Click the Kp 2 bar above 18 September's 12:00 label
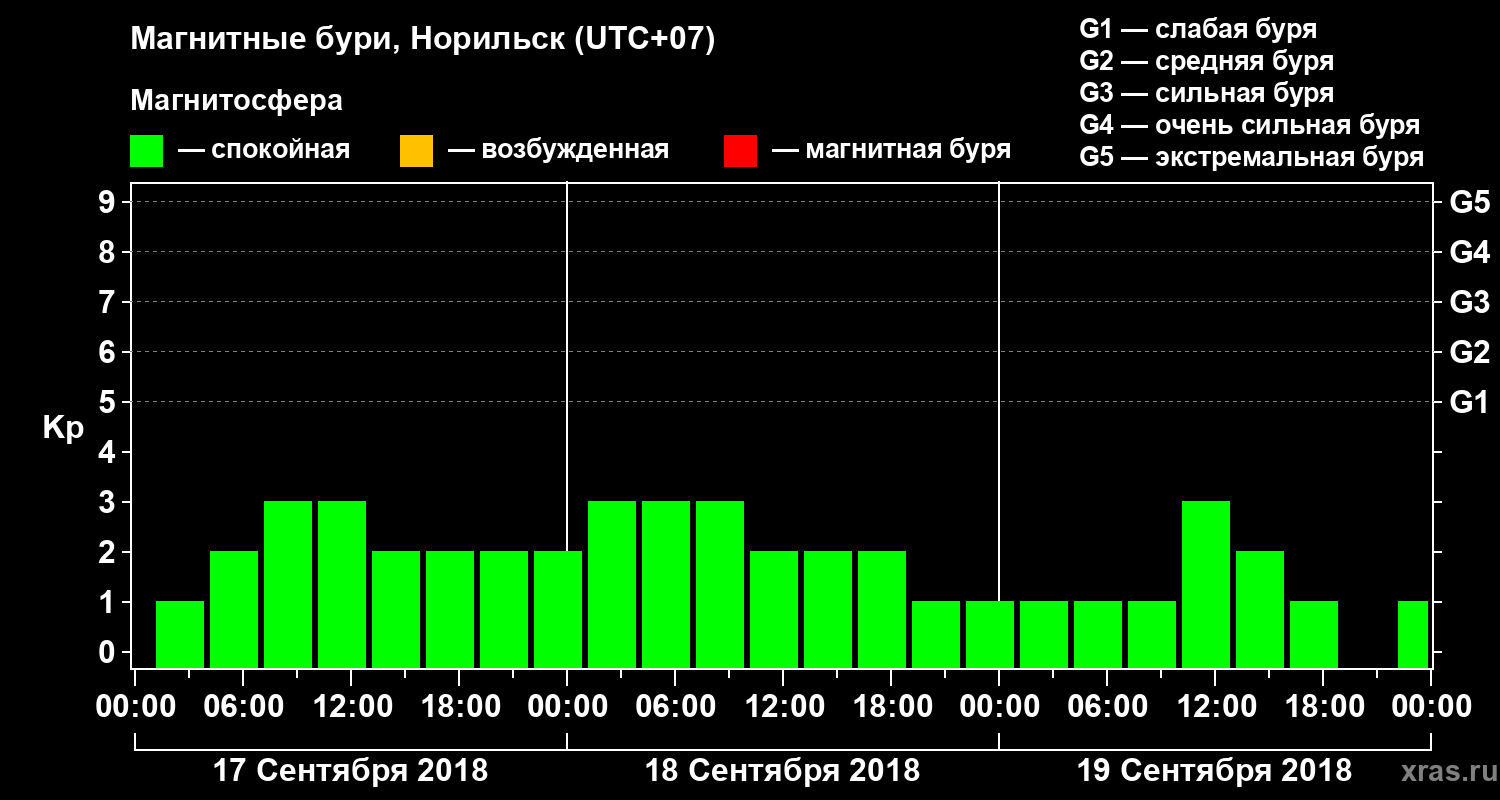1500x800 pixels. 774,609
